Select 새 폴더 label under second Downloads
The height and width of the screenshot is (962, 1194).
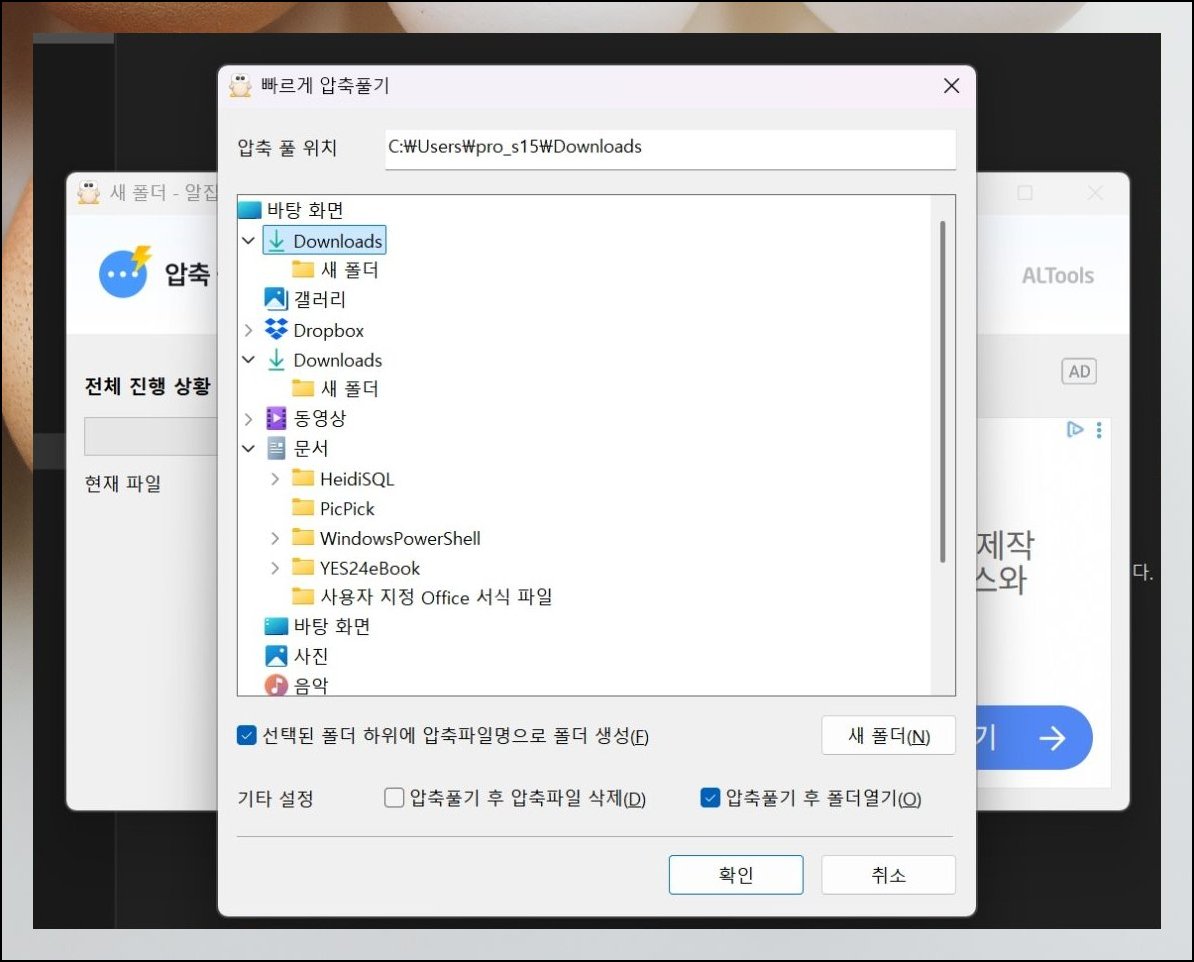[350, 388]
